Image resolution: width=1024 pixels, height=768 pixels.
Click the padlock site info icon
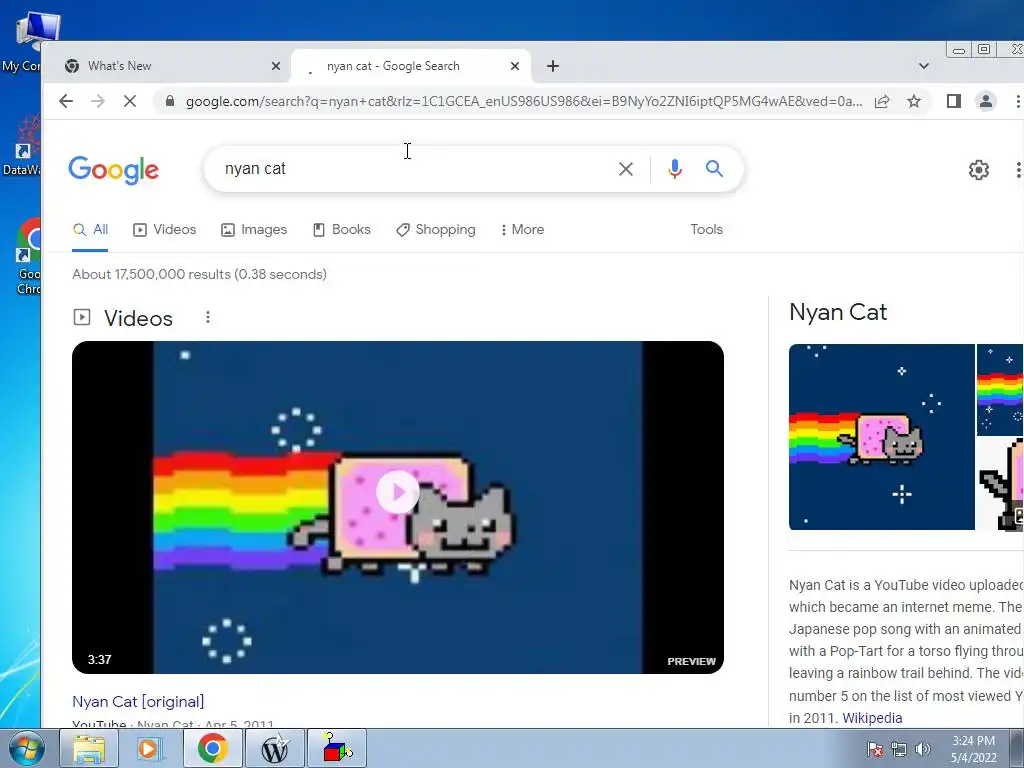point(170,101)
